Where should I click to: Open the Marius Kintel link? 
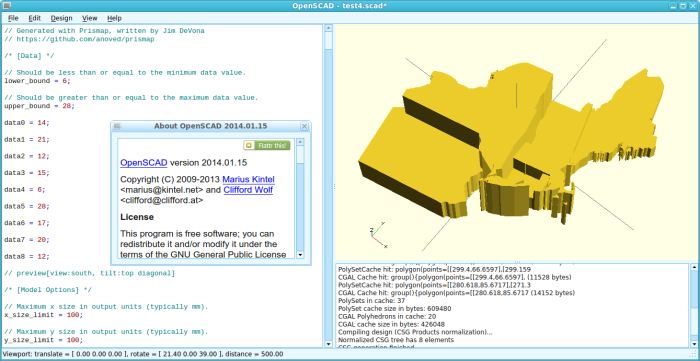click(x=249, y=179)
